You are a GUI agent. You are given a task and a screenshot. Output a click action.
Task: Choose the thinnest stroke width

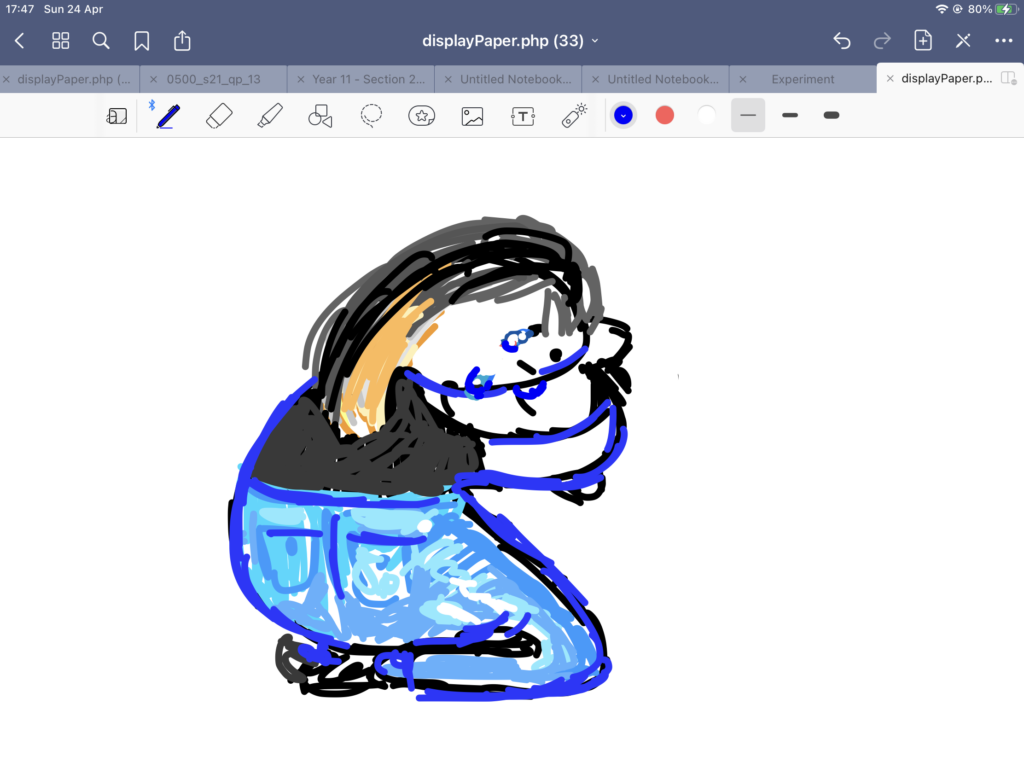tap(748, 116)
